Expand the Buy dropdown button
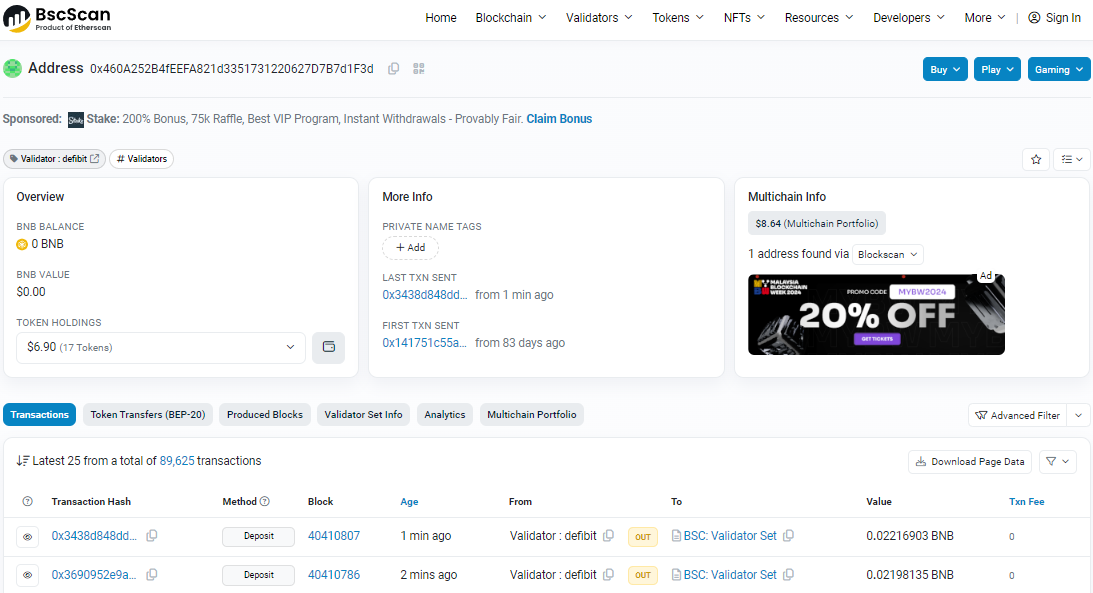Image resolution: width=1093 pixels, height=593 pixels. 945,70
